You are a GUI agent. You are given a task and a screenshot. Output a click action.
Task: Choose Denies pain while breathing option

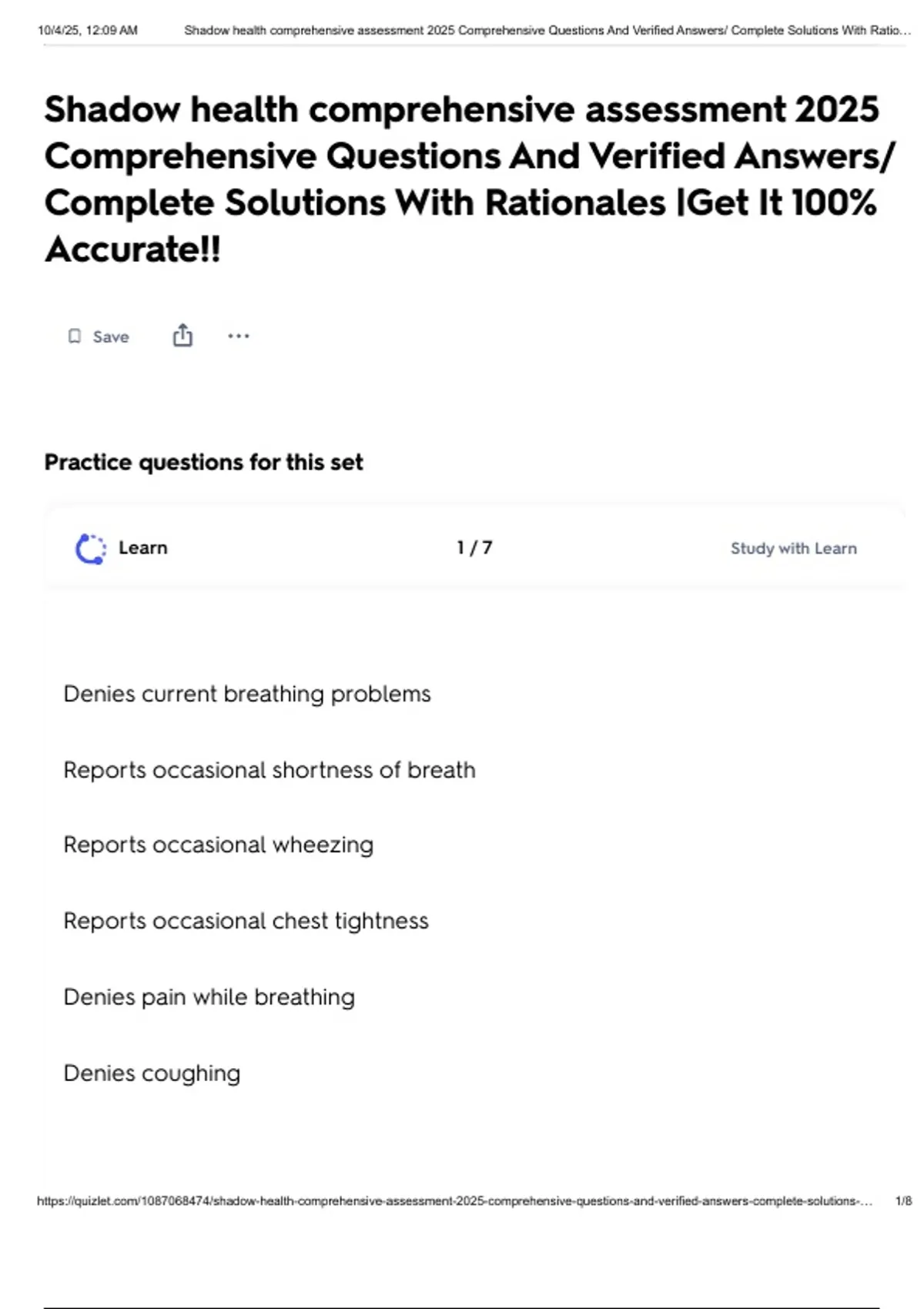pos(209,997)
